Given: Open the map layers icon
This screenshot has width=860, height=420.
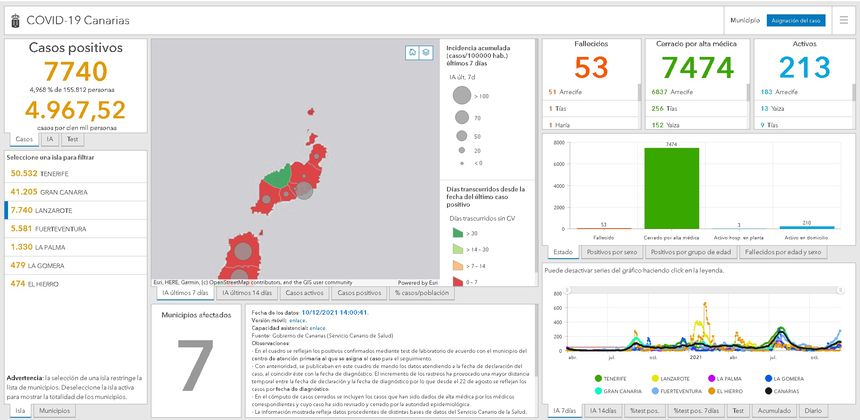Looking at the screenshot, I should (x=426, y=52).
